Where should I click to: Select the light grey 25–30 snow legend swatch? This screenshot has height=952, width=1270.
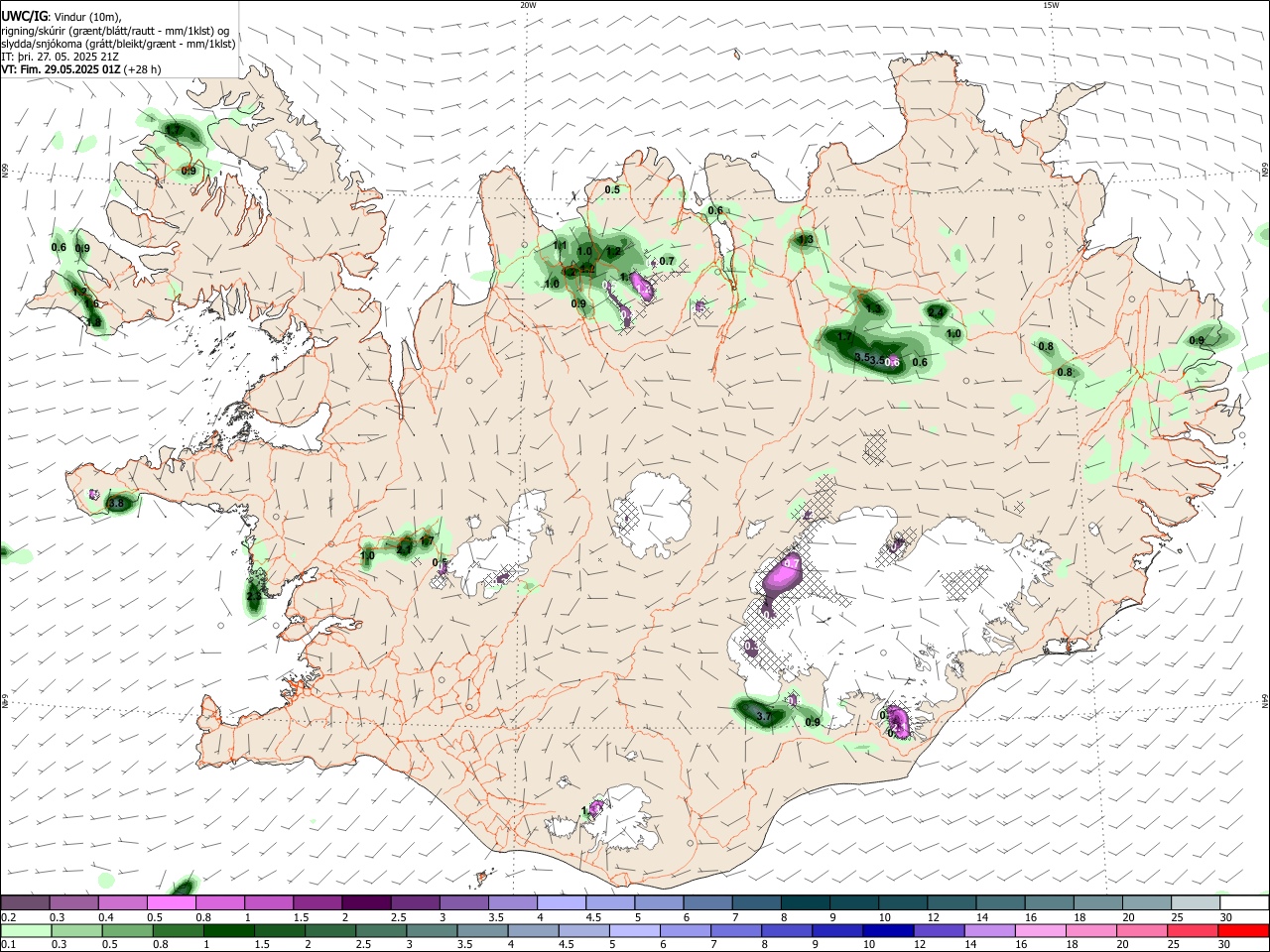coord(1195,903)
